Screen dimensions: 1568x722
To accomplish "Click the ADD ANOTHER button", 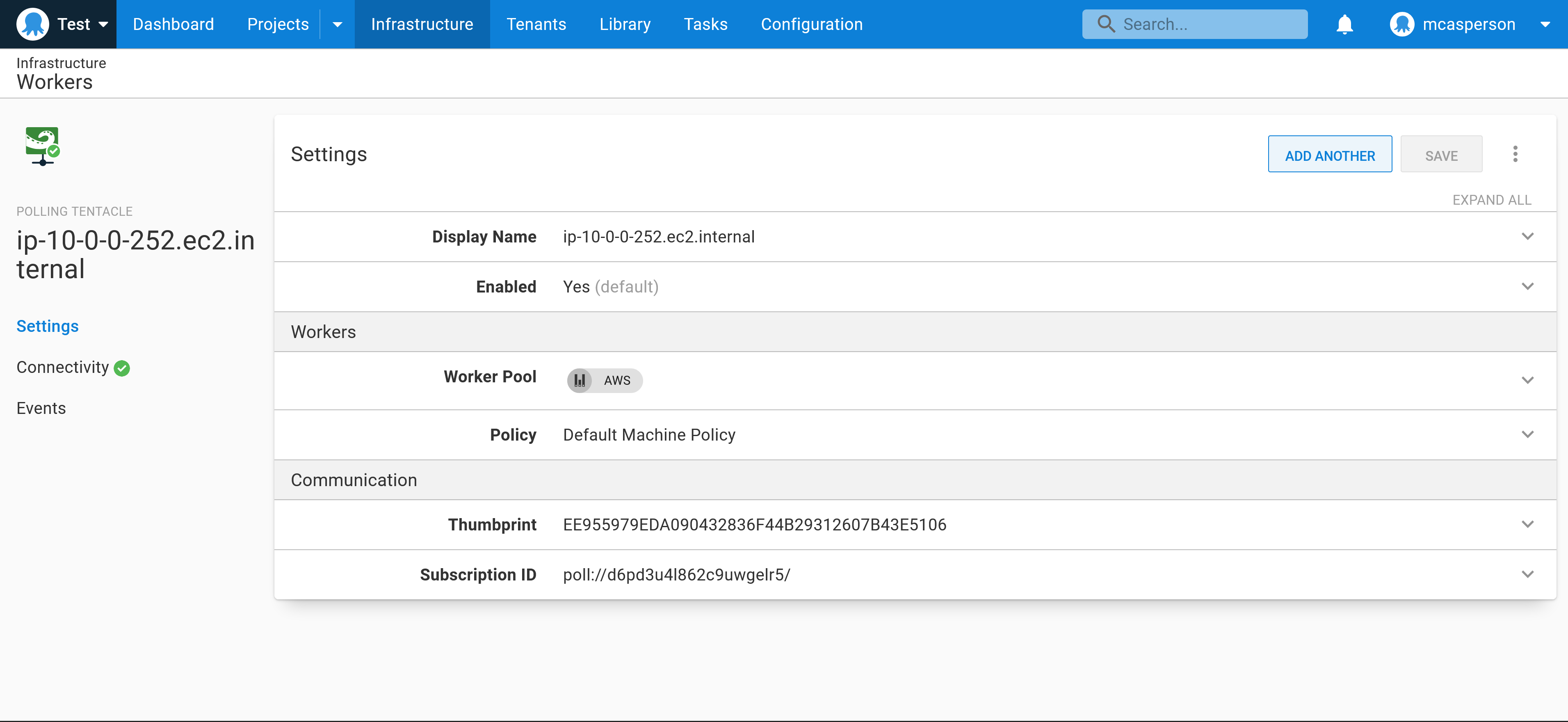I will point(1329,155).
